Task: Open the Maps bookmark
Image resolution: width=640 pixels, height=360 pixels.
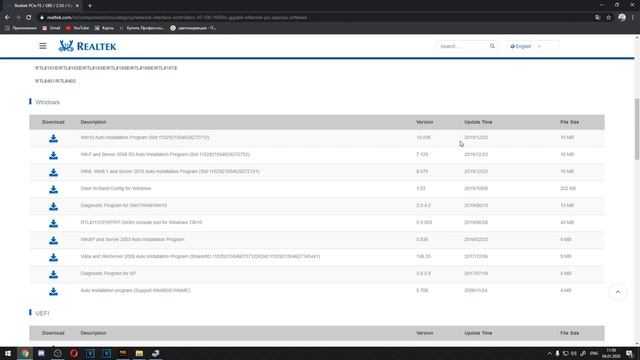Action: [x=104, y=28]
